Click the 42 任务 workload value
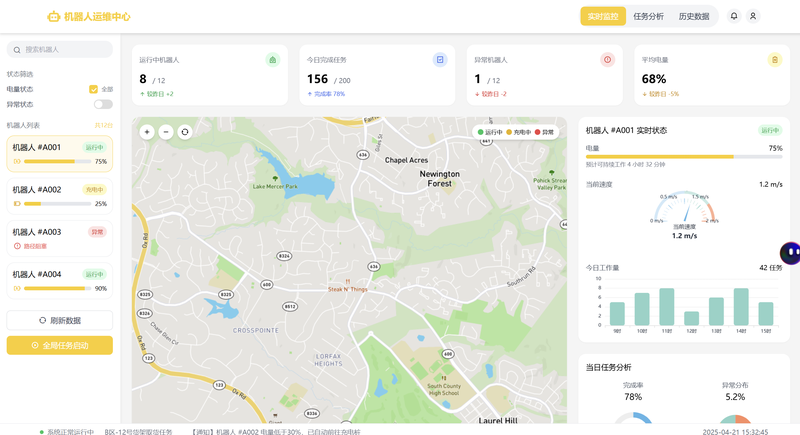This screenshot has height=435, width=800. pos(770,268)
